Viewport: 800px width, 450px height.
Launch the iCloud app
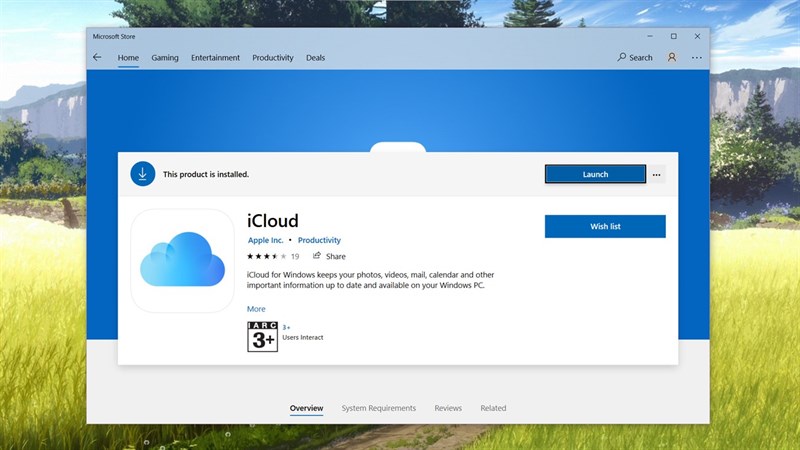point(595,174)
